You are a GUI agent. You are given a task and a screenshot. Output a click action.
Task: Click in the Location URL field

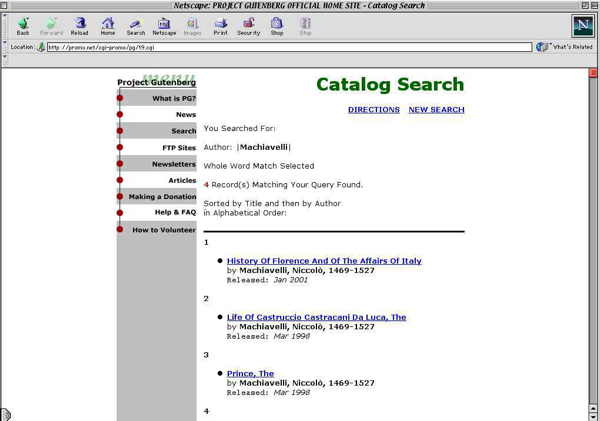point(289,47)
